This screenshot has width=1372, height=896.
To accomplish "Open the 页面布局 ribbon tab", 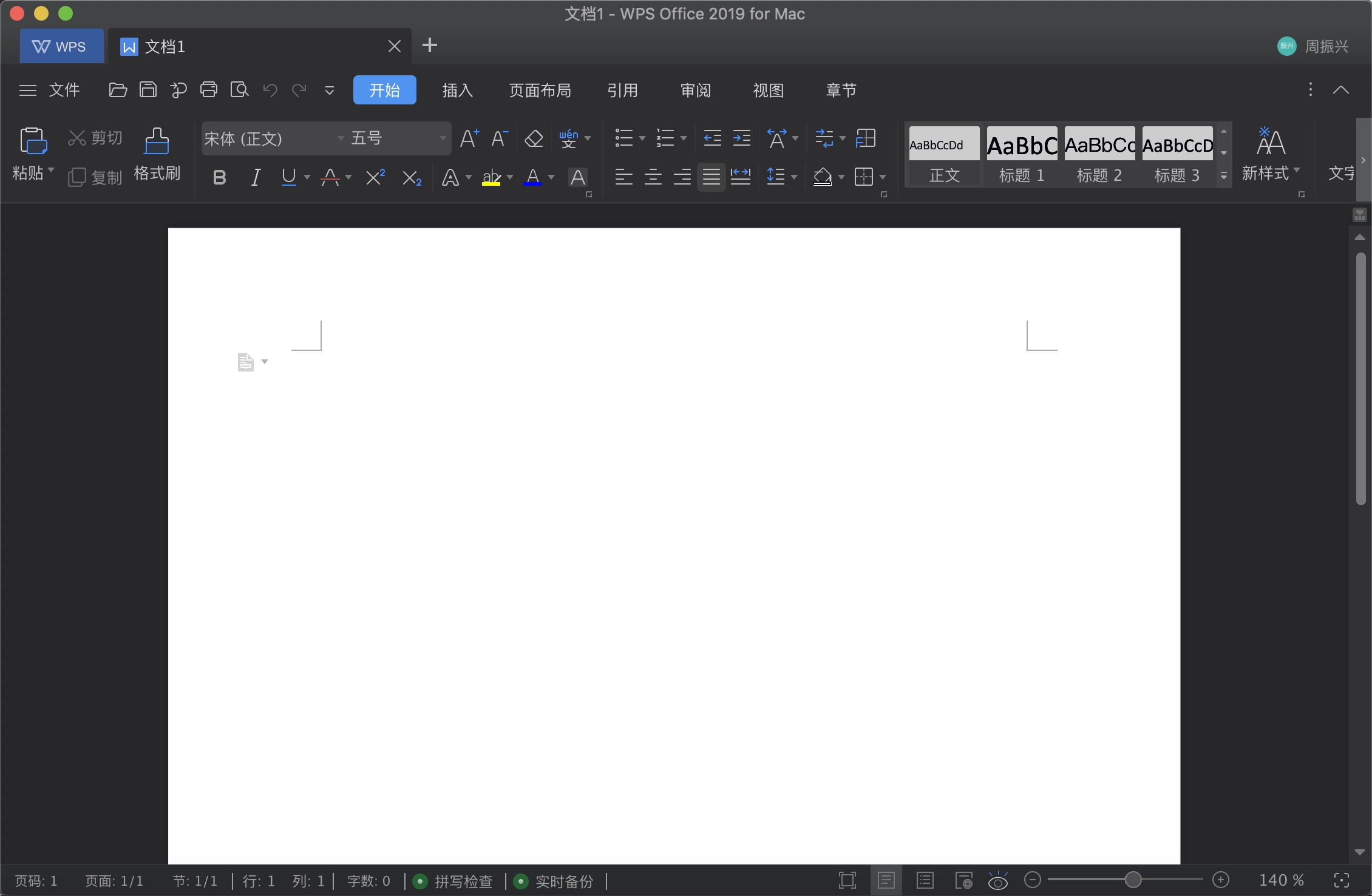I will [540, 90].
